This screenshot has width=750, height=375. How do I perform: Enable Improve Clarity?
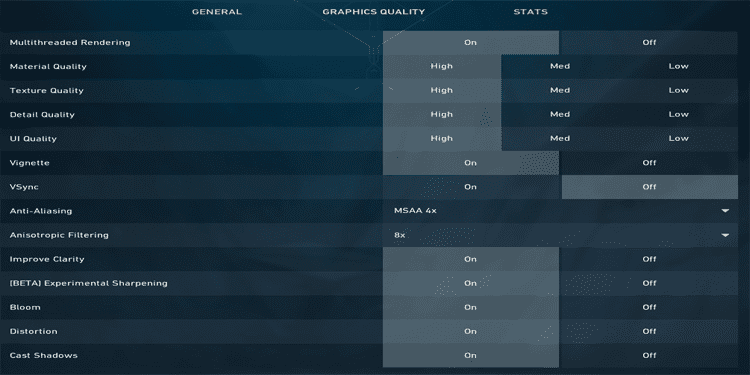click(471, 259)
